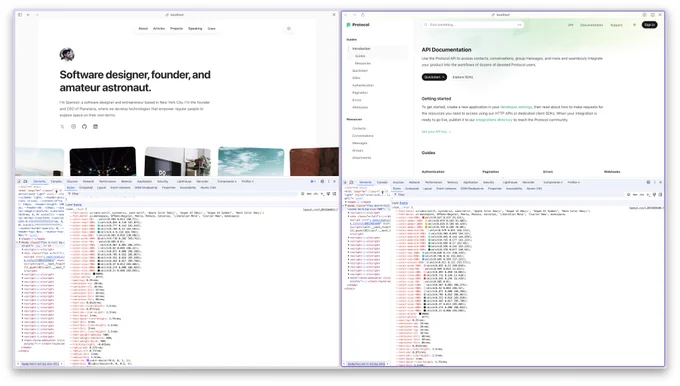Open API link in Protocol header

click(570, 25)
